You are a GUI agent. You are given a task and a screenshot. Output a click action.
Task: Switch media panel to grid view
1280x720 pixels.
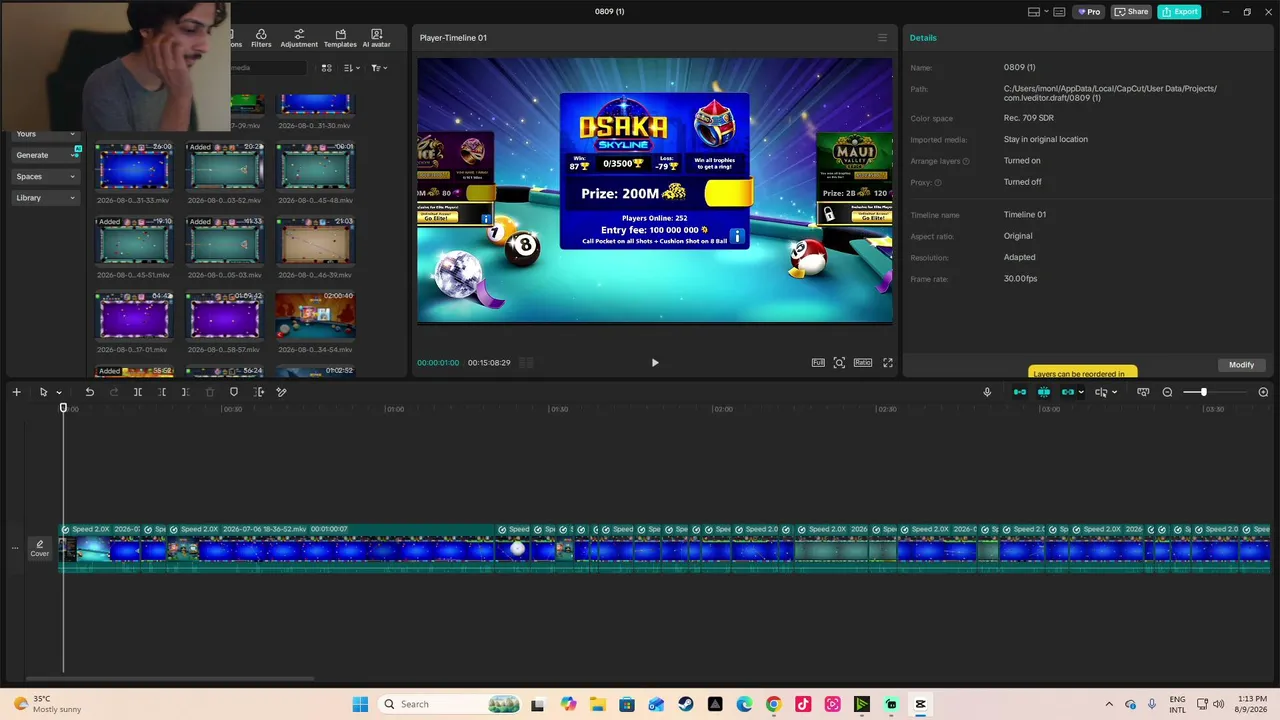point(326,68)
